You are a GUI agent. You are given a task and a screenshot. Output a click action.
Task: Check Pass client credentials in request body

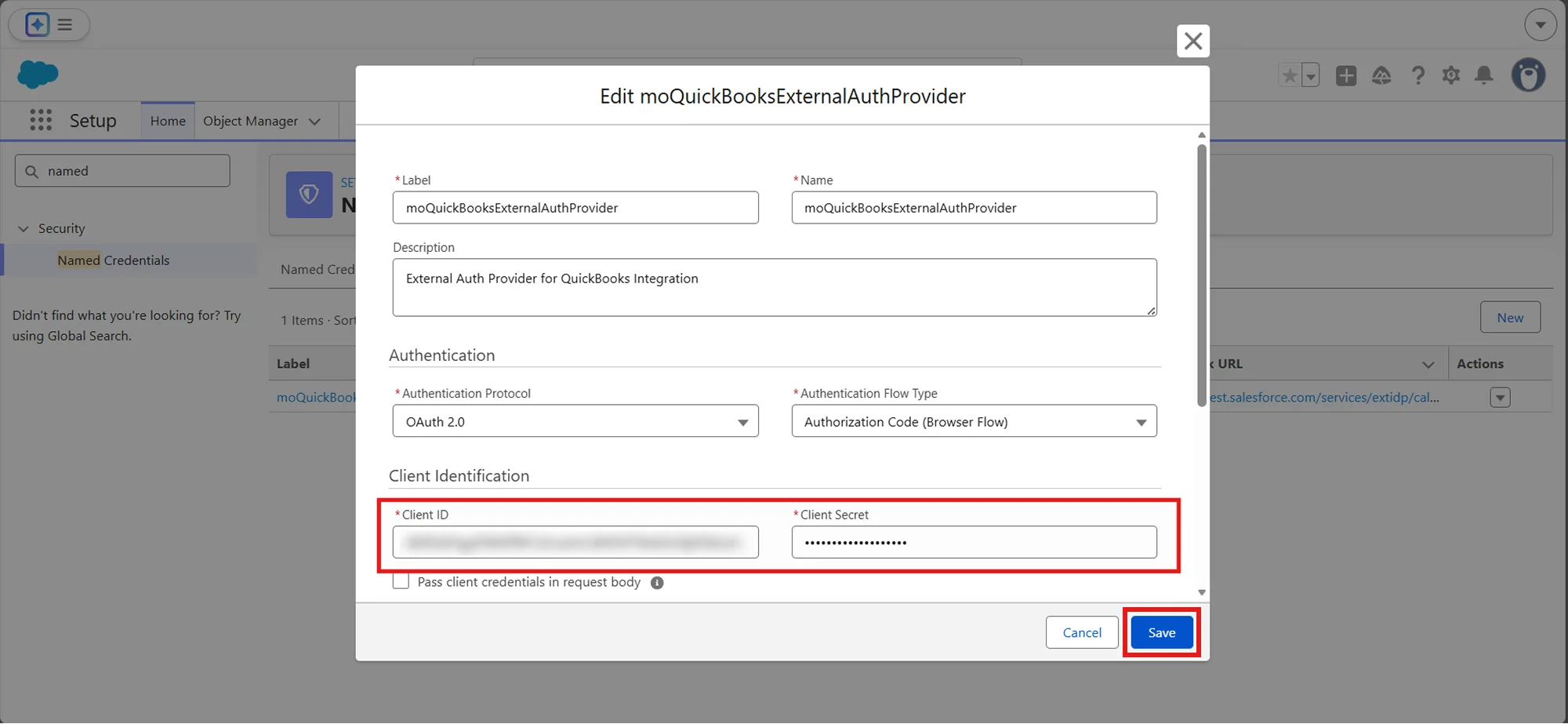401,580
